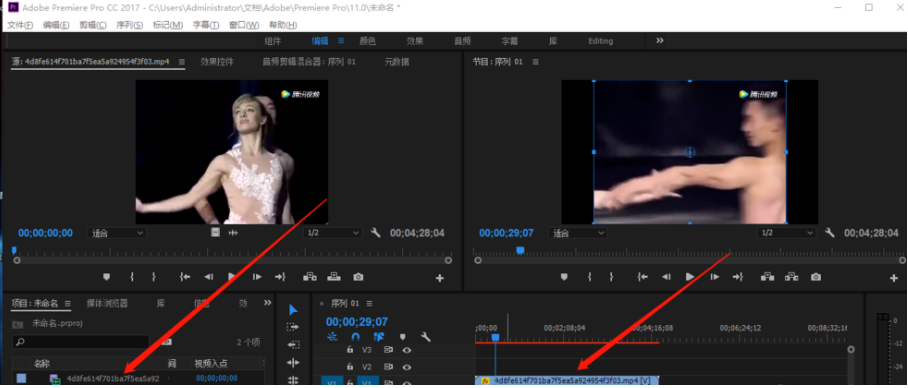This screenshot has width=908, height=388.
Task: Step forward one frame in Source monitor
Action: click(257, 277)
